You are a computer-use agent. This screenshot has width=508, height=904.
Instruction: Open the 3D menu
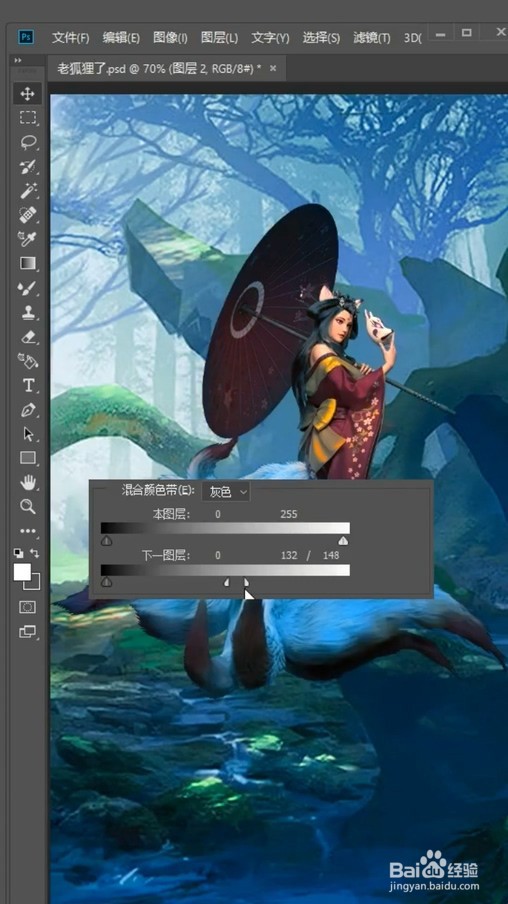coord(412,38)
